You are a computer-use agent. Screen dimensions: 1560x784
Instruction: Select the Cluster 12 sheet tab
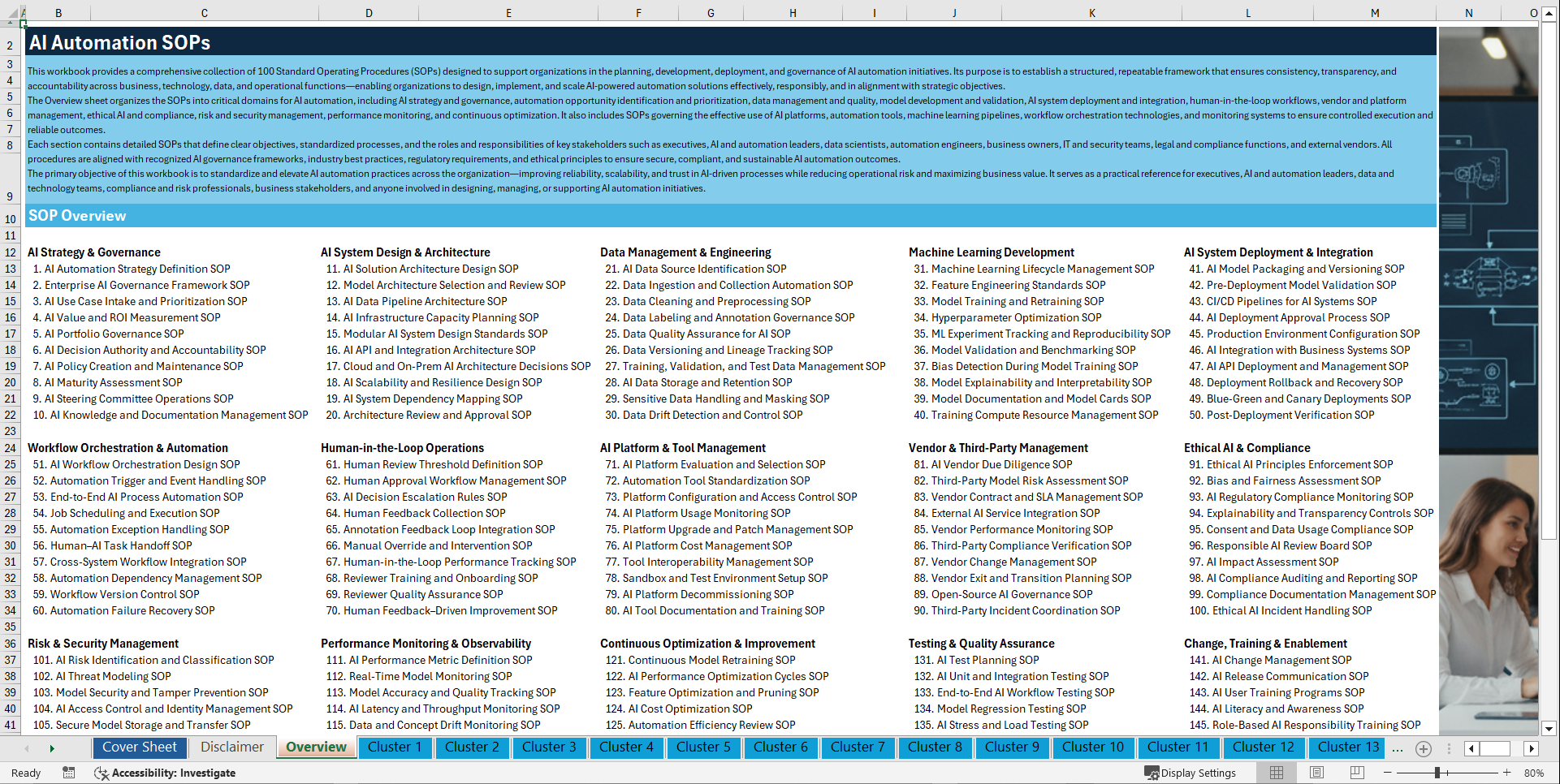point(1264,747)
